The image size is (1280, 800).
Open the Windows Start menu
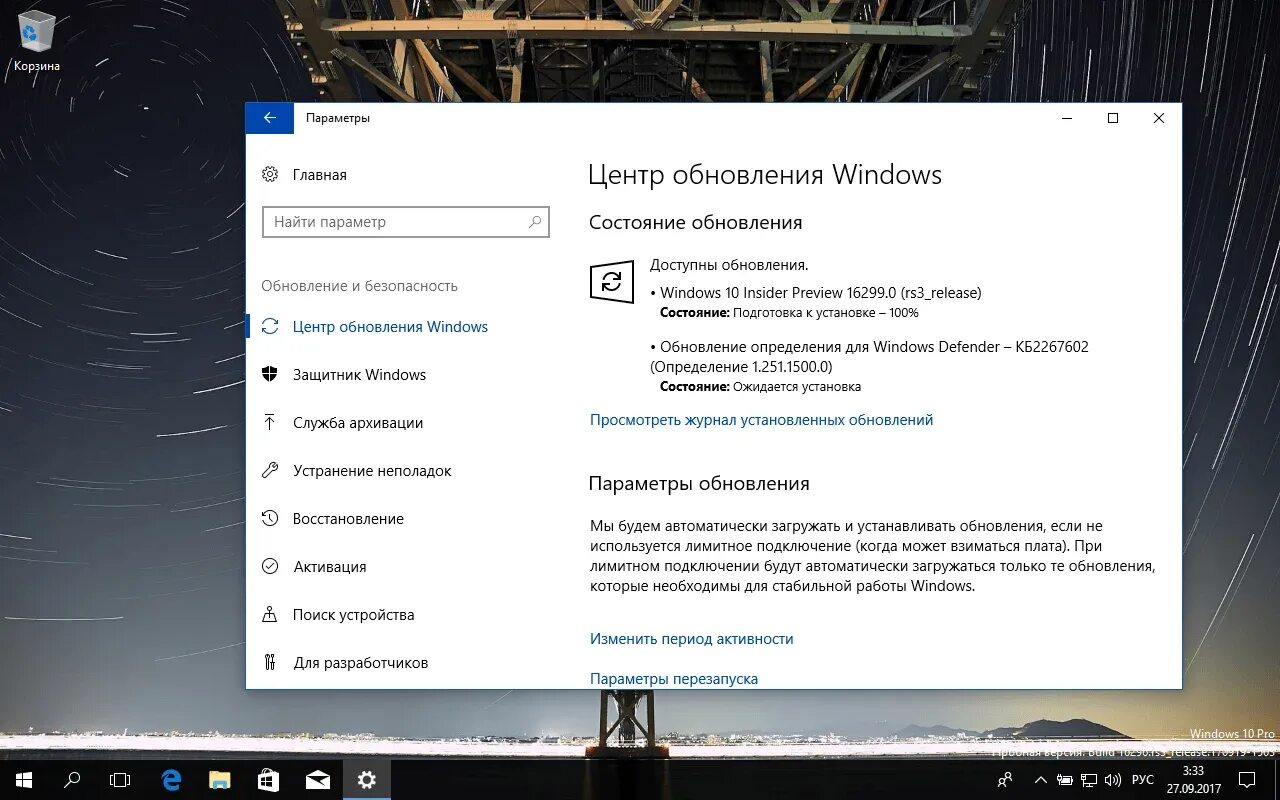24,780
